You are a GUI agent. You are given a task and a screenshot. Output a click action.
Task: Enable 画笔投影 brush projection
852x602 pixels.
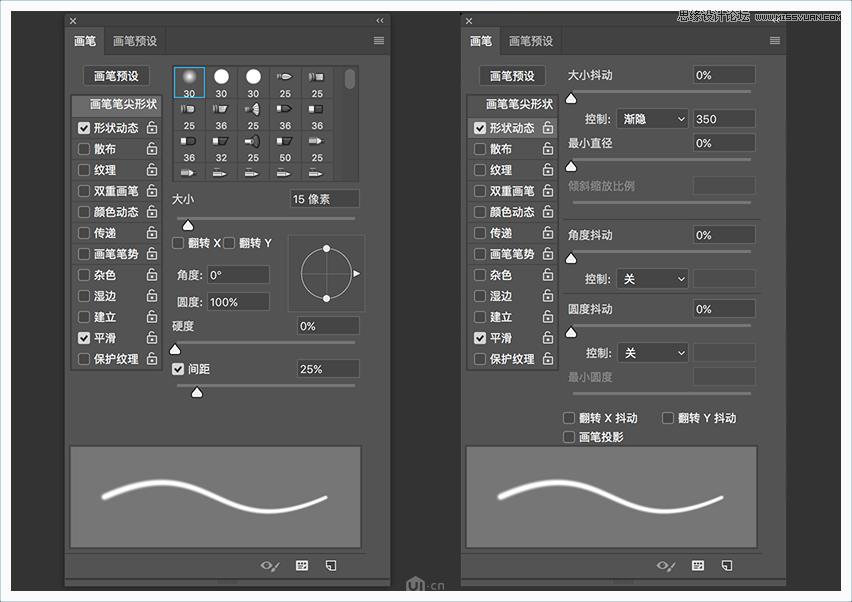point(568,436)
